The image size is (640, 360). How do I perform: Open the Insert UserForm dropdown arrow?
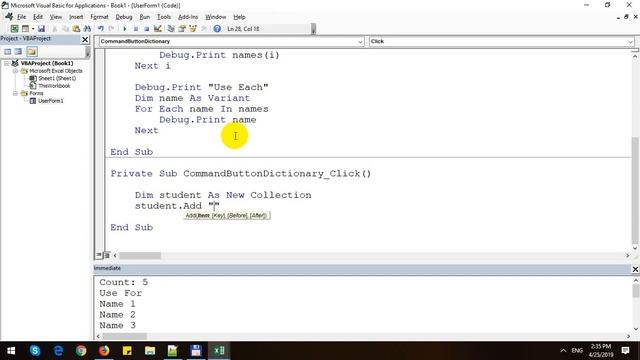click(33, 29)
